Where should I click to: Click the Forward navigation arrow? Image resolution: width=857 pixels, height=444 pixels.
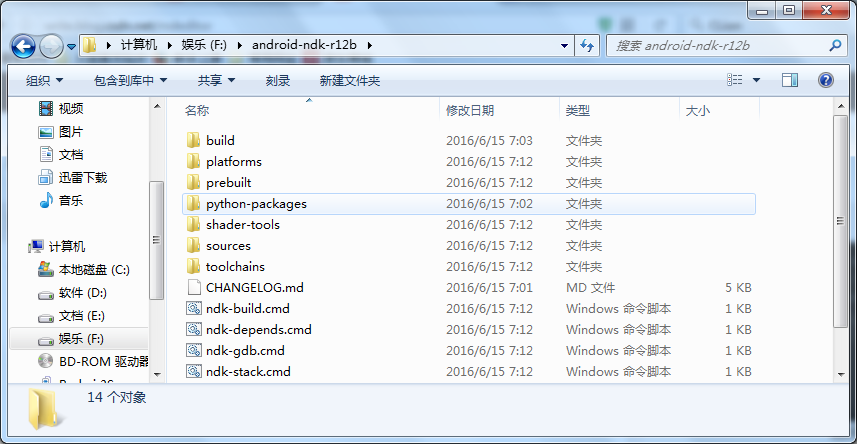(51, 46)
